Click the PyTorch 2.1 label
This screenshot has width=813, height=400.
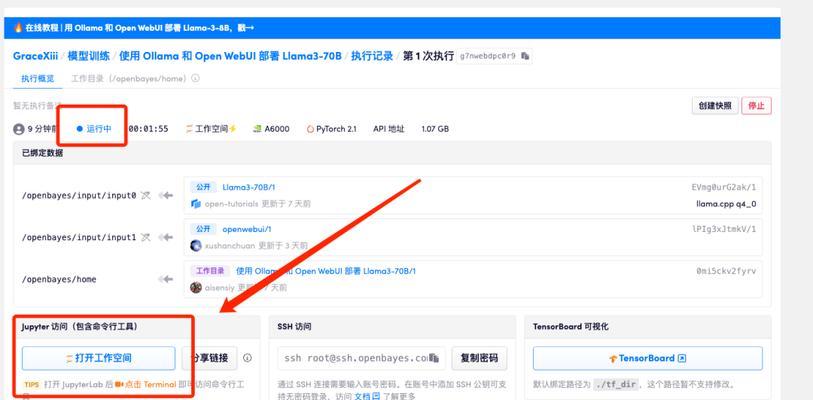[x=336, y=129]
